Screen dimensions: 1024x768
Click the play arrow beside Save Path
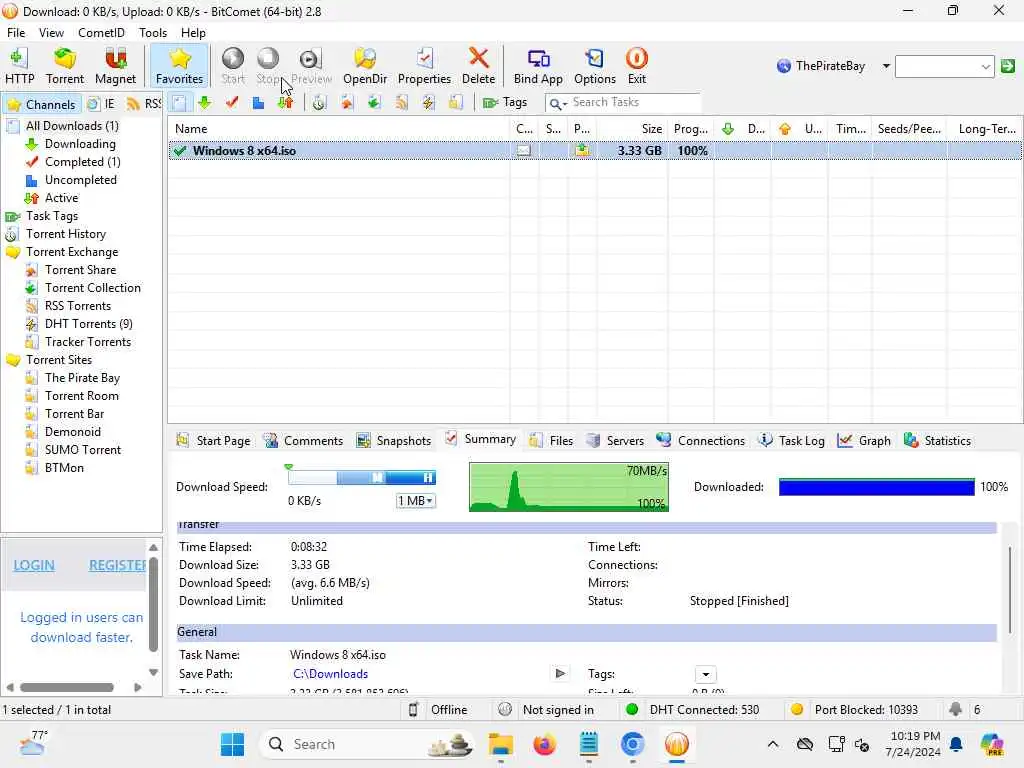coord(560,673)
